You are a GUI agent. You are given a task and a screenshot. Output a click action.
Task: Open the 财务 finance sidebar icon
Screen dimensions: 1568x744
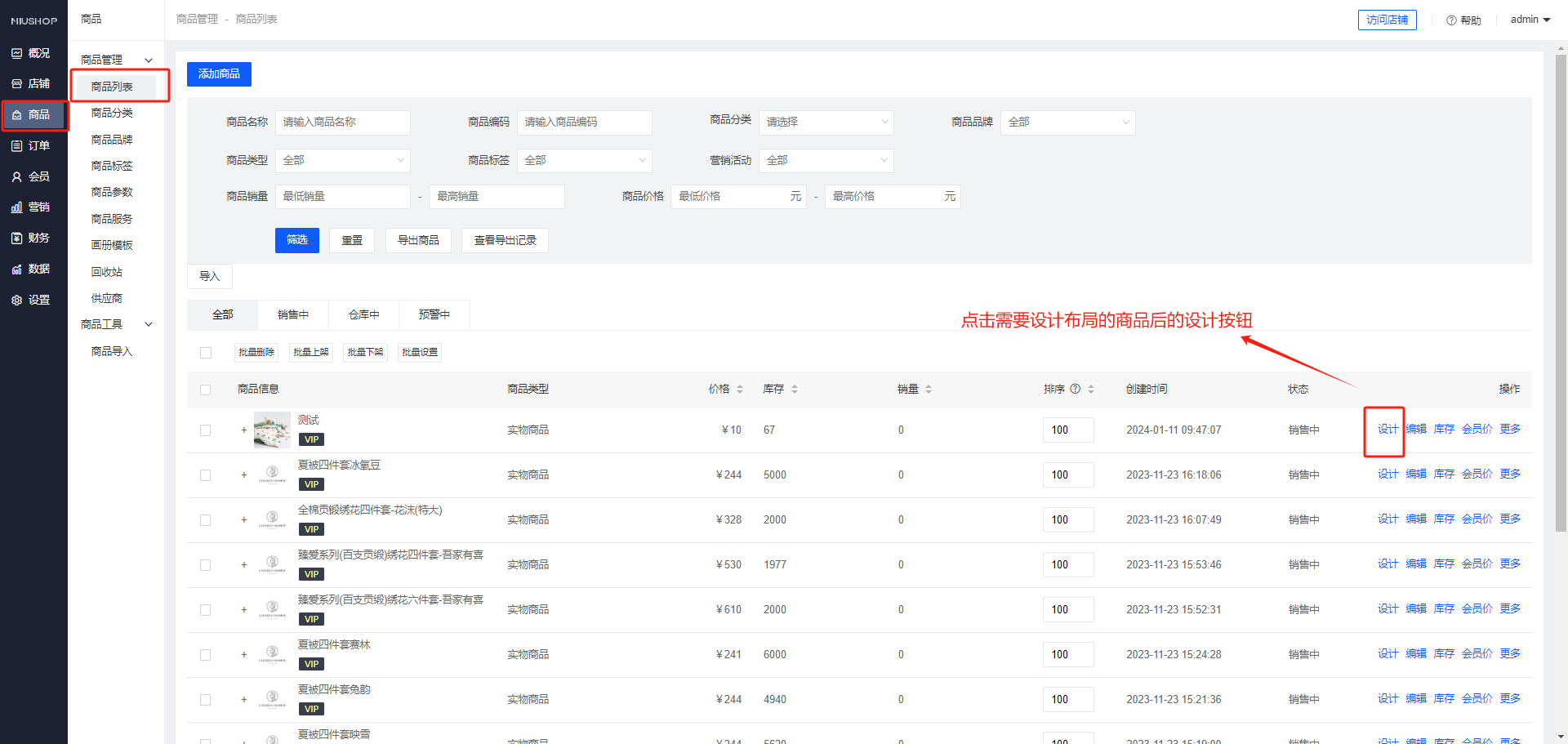(x=17, y=238)
